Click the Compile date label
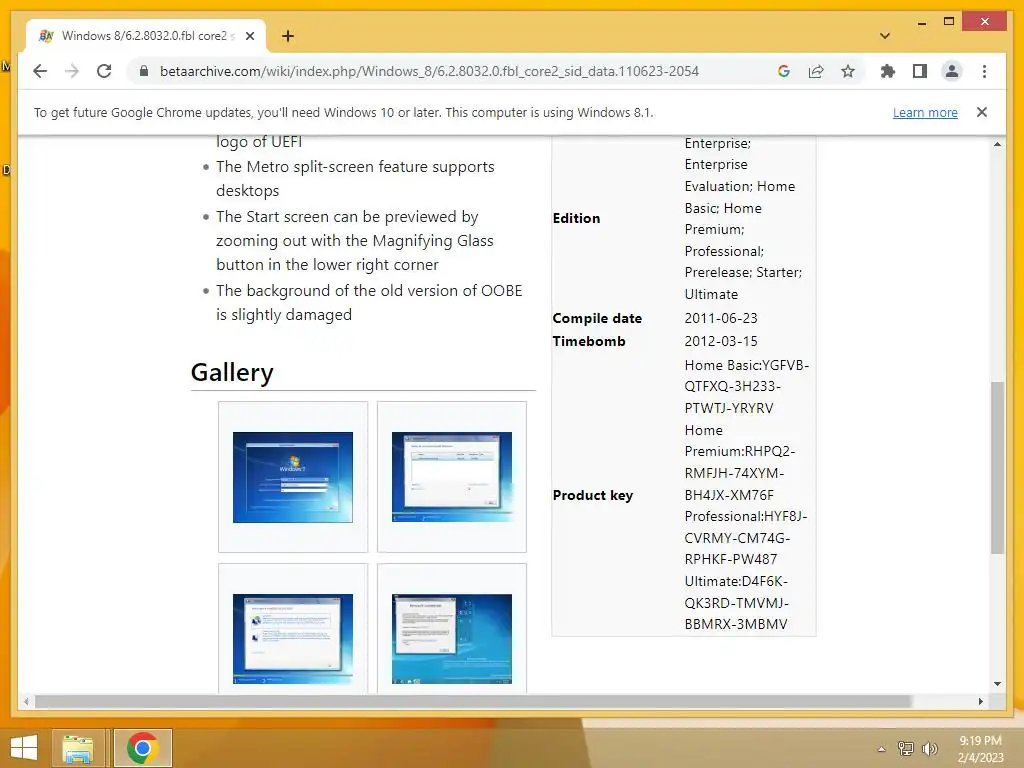Image resolution: width=1024 pixels, height=768 pixels. click(597, 318)
